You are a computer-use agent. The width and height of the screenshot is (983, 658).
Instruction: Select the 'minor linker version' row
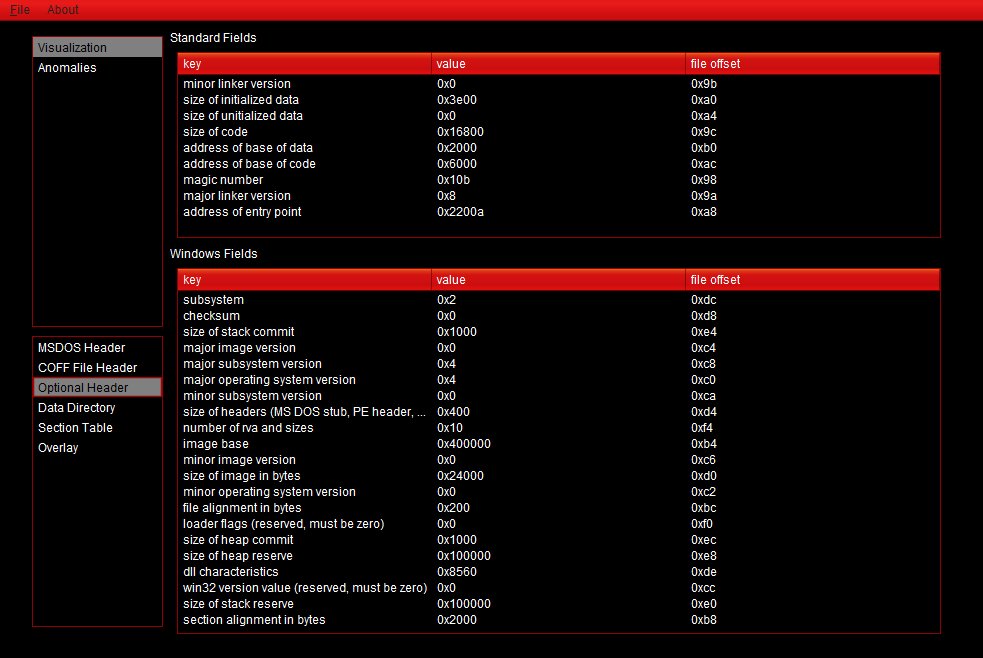[559, 84]
